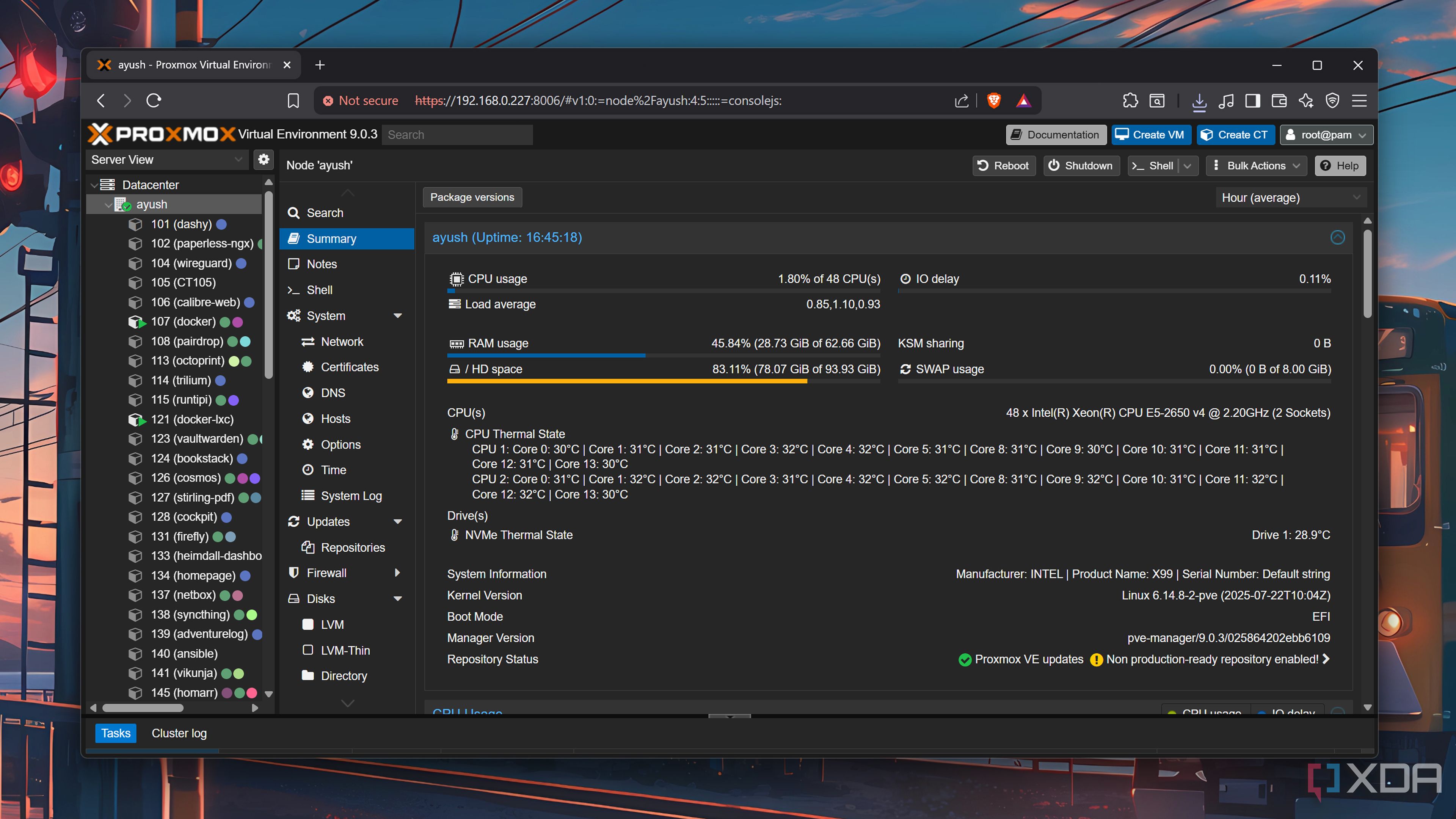Image resolution: width=1456 pixels, height=819 pixels.
Task: Open the Shell button dropdown arrow
Action: click(x=1188, y=166)
